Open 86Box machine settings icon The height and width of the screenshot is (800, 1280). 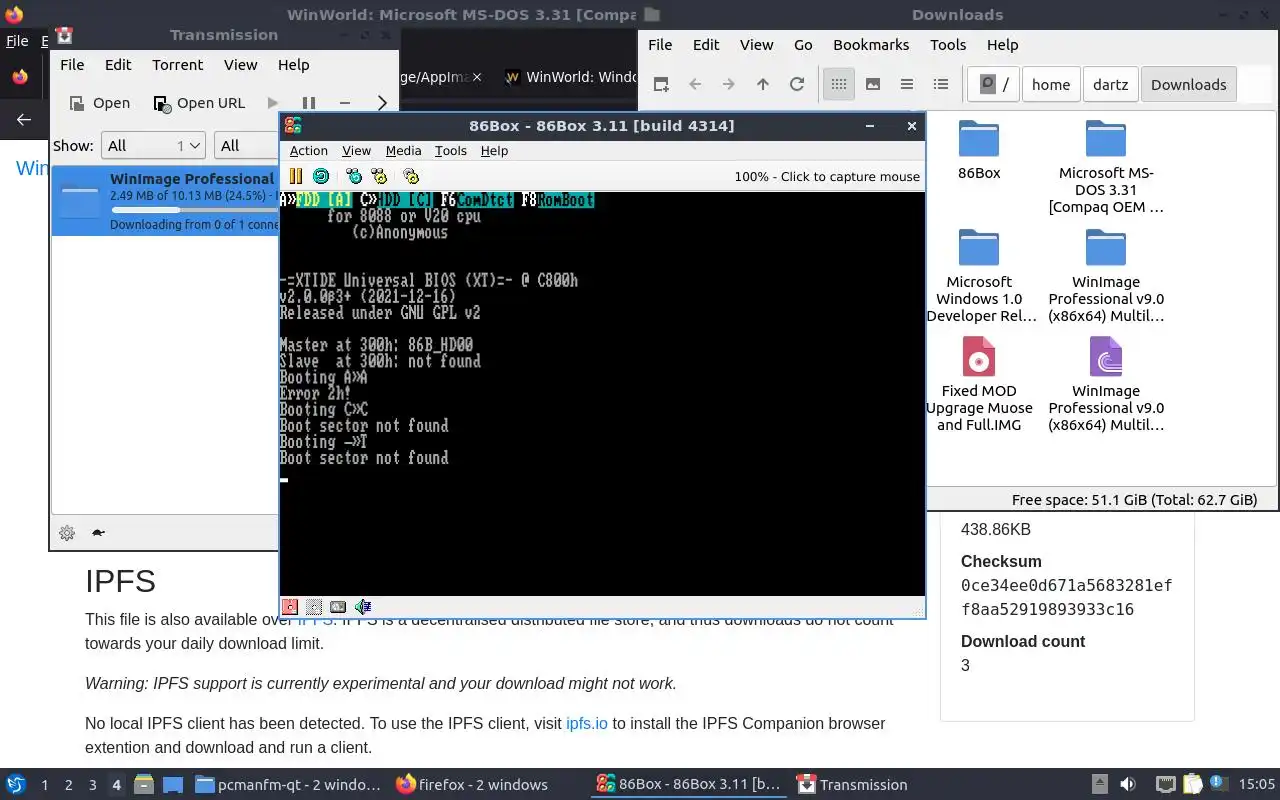(x=411, y=176)
